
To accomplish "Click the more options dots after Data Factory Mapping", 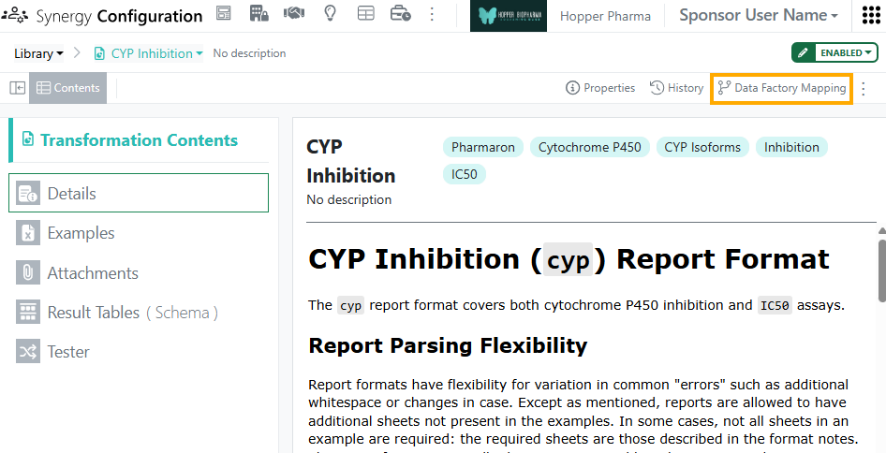I will coord(863,89).
